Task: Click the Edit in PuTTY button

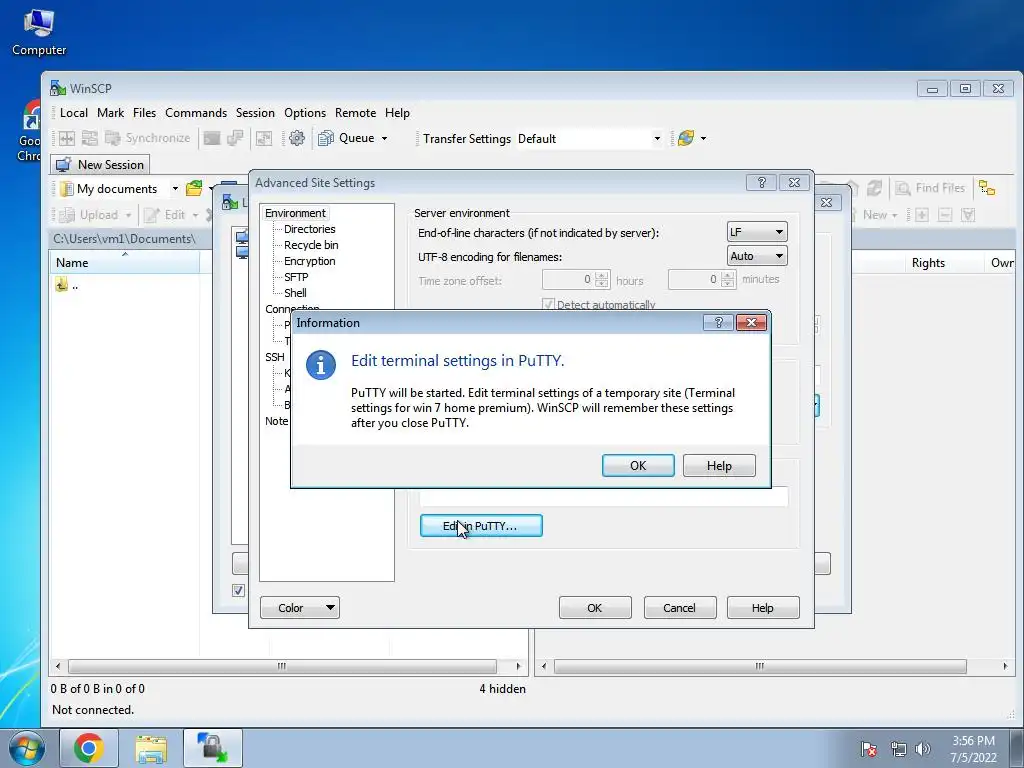Action: pyautogui.click(x=481, y=526)
